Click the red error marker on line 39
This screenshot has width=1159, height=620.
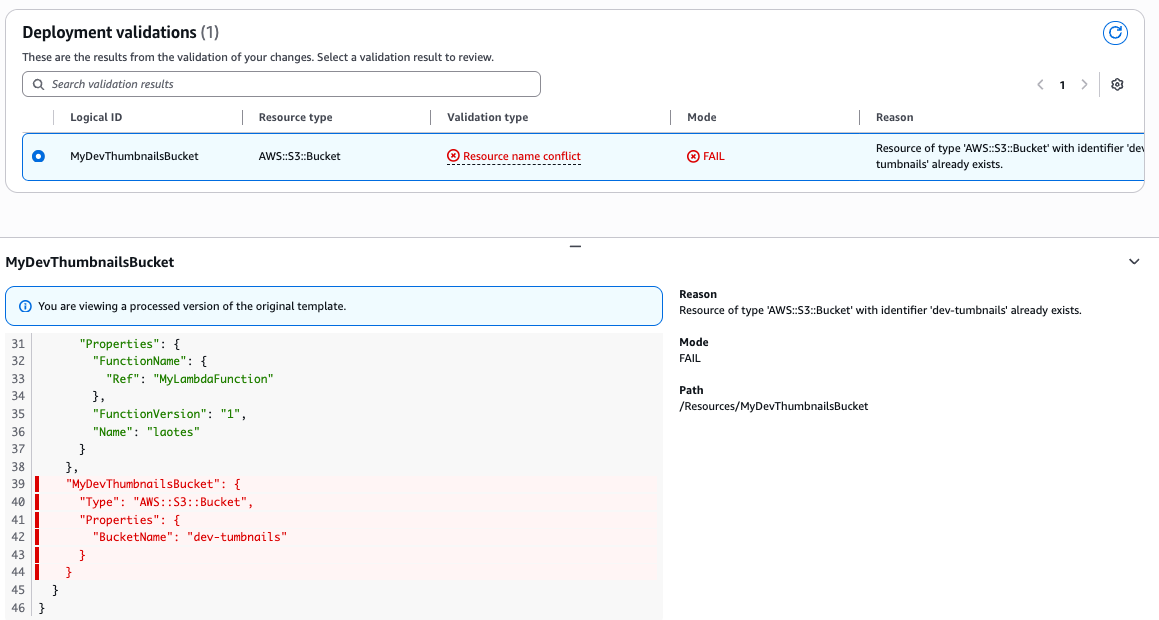click(x=36, y=484)
